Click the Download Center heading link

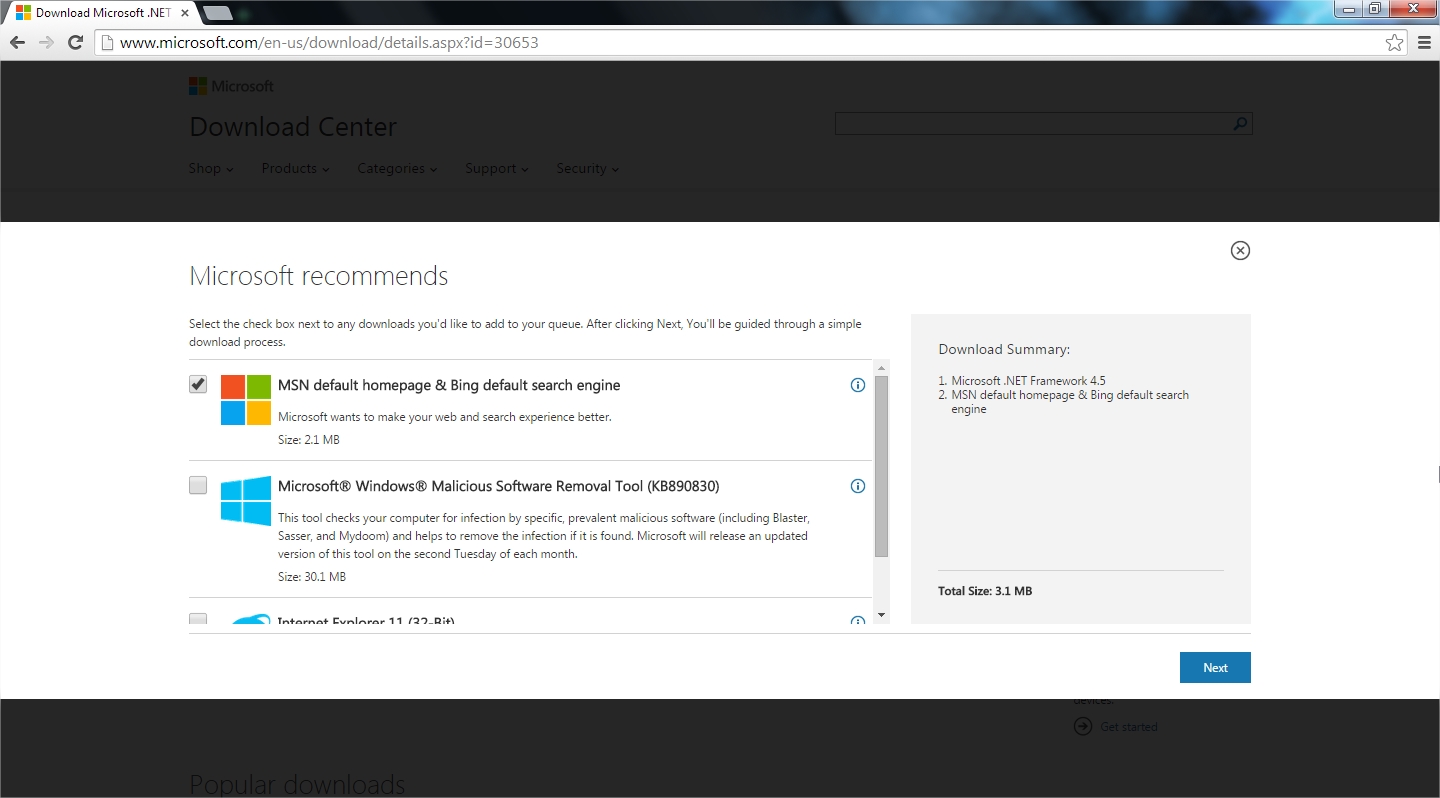coord(293,127)
